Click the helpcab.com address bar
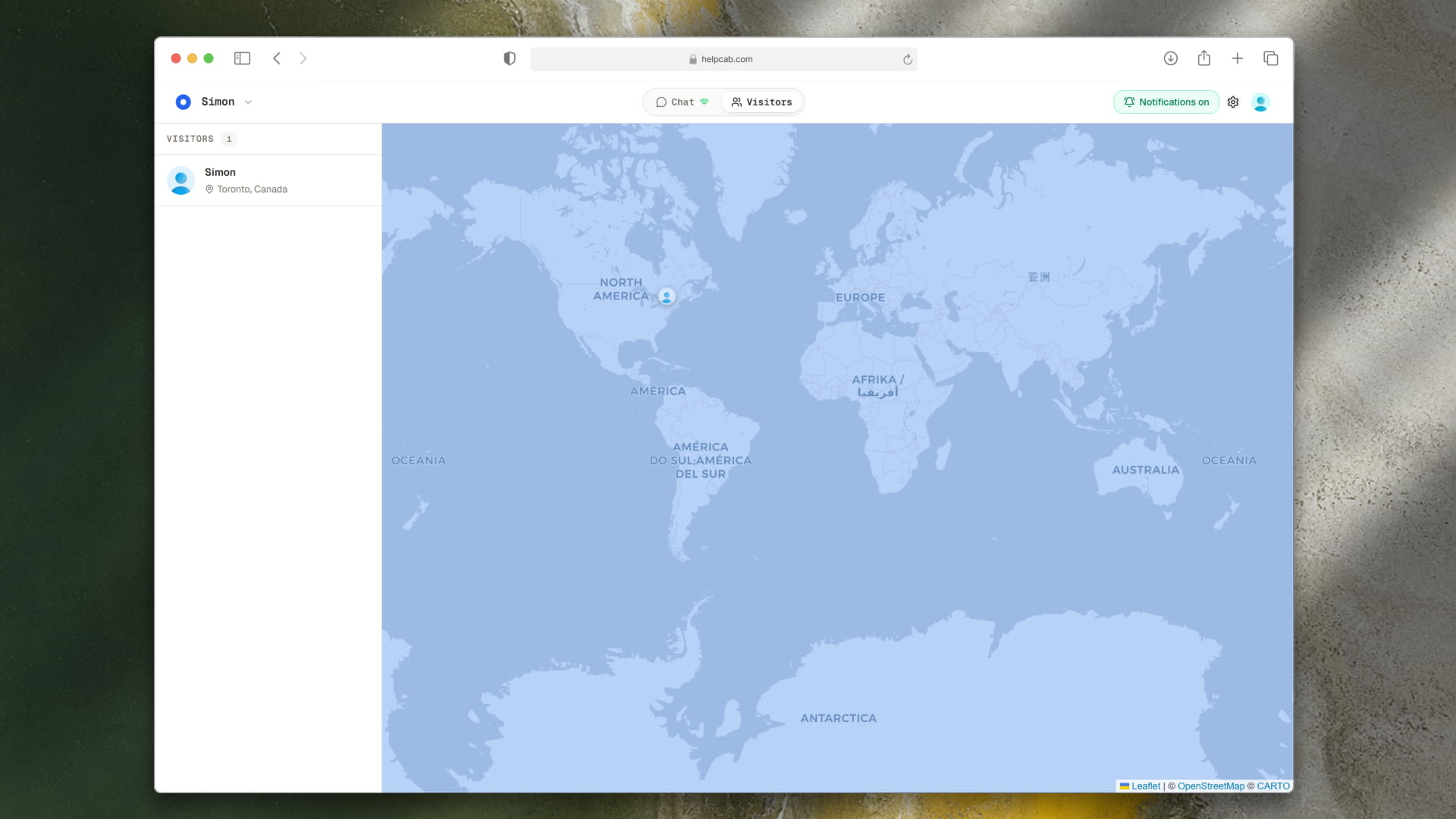Image resolution: width=1456 pixels, height=819 pixels. coord(723,59)
